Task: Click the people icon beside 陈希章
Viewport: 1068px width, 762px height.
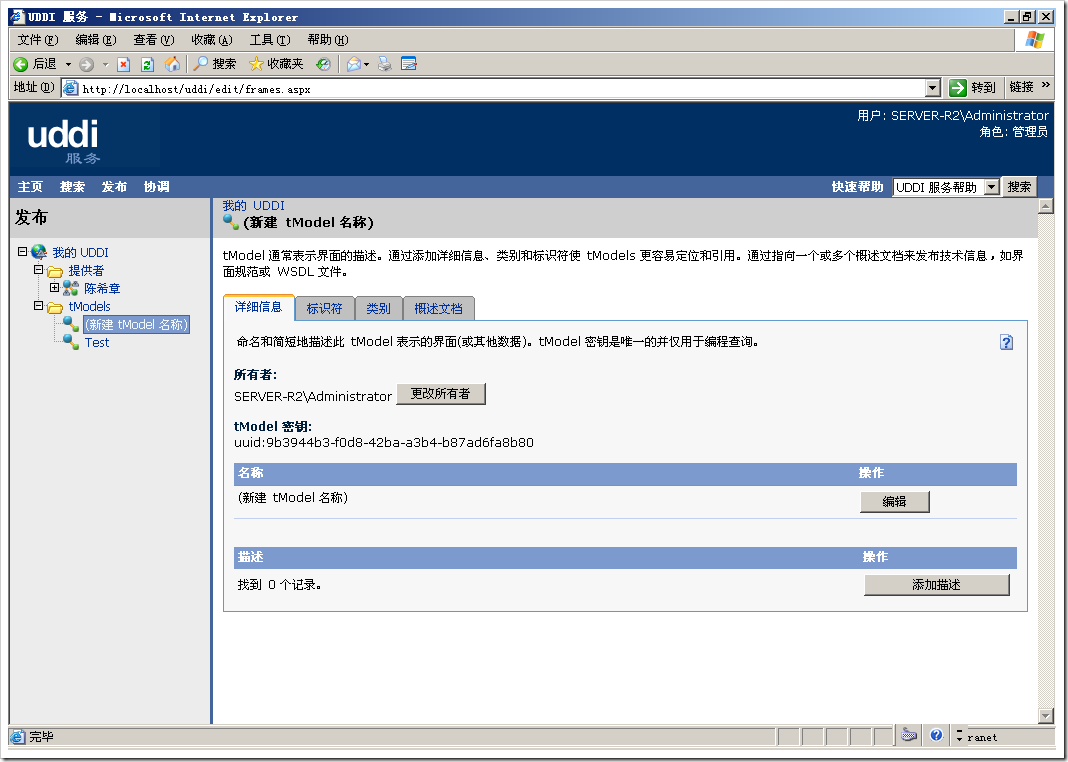Action: pyautogui.click(x=71, y=288)
